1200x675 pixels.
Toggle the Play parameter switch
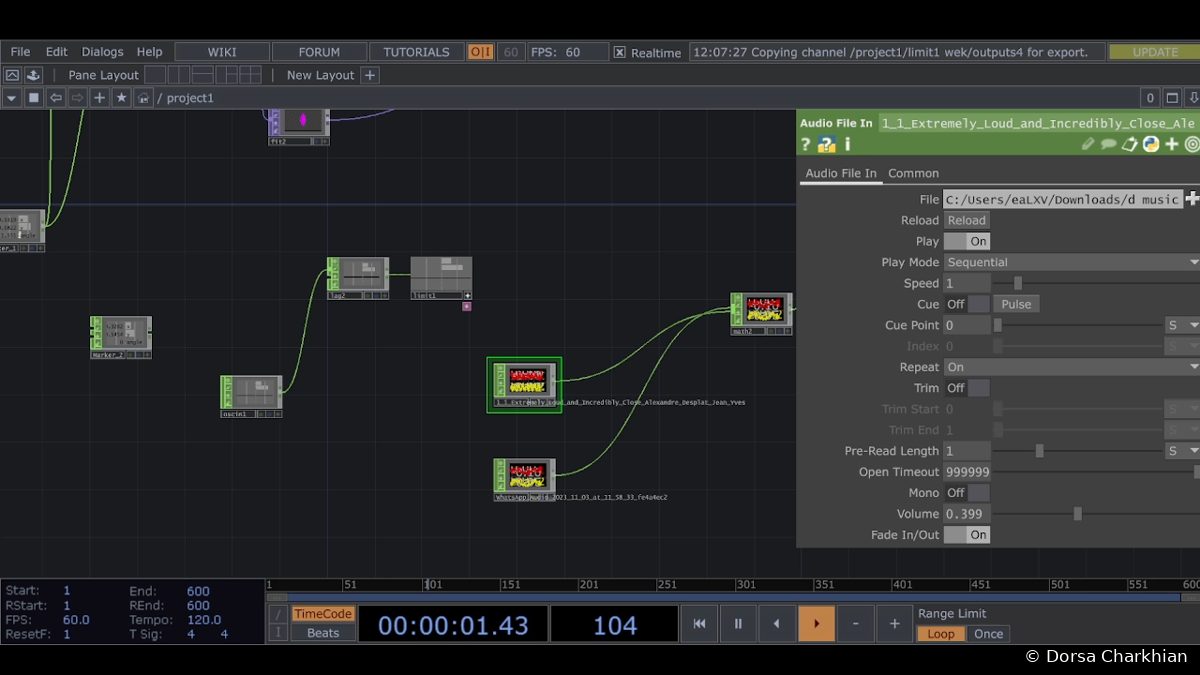pyautogui.click(x=967, y=241)
